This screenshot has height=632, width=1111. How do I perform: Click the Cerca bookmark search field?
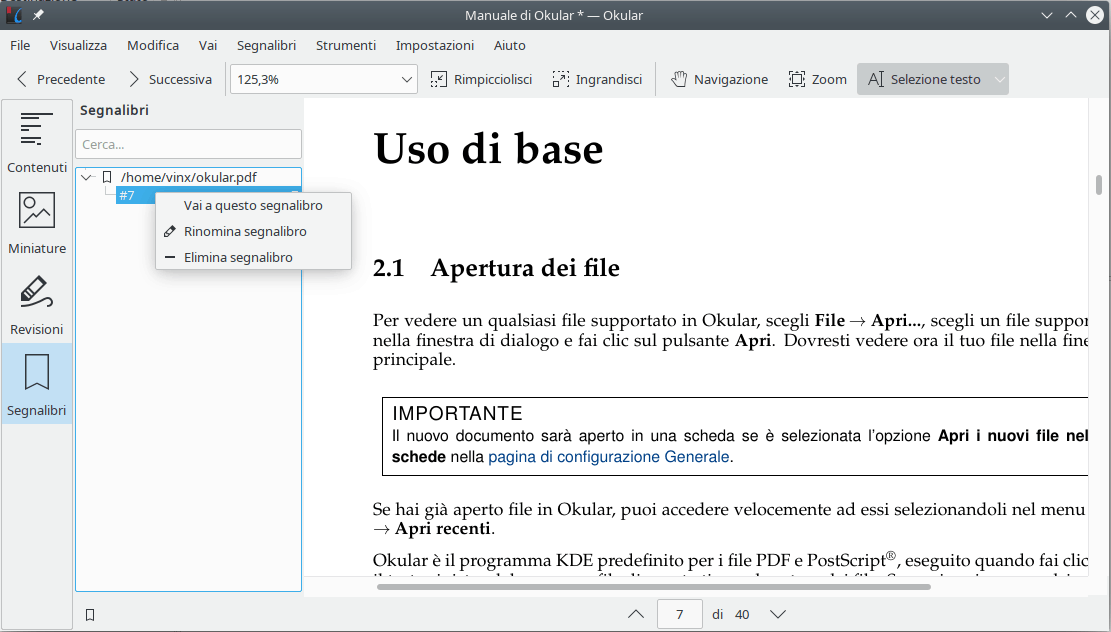(x=188, y=144)
